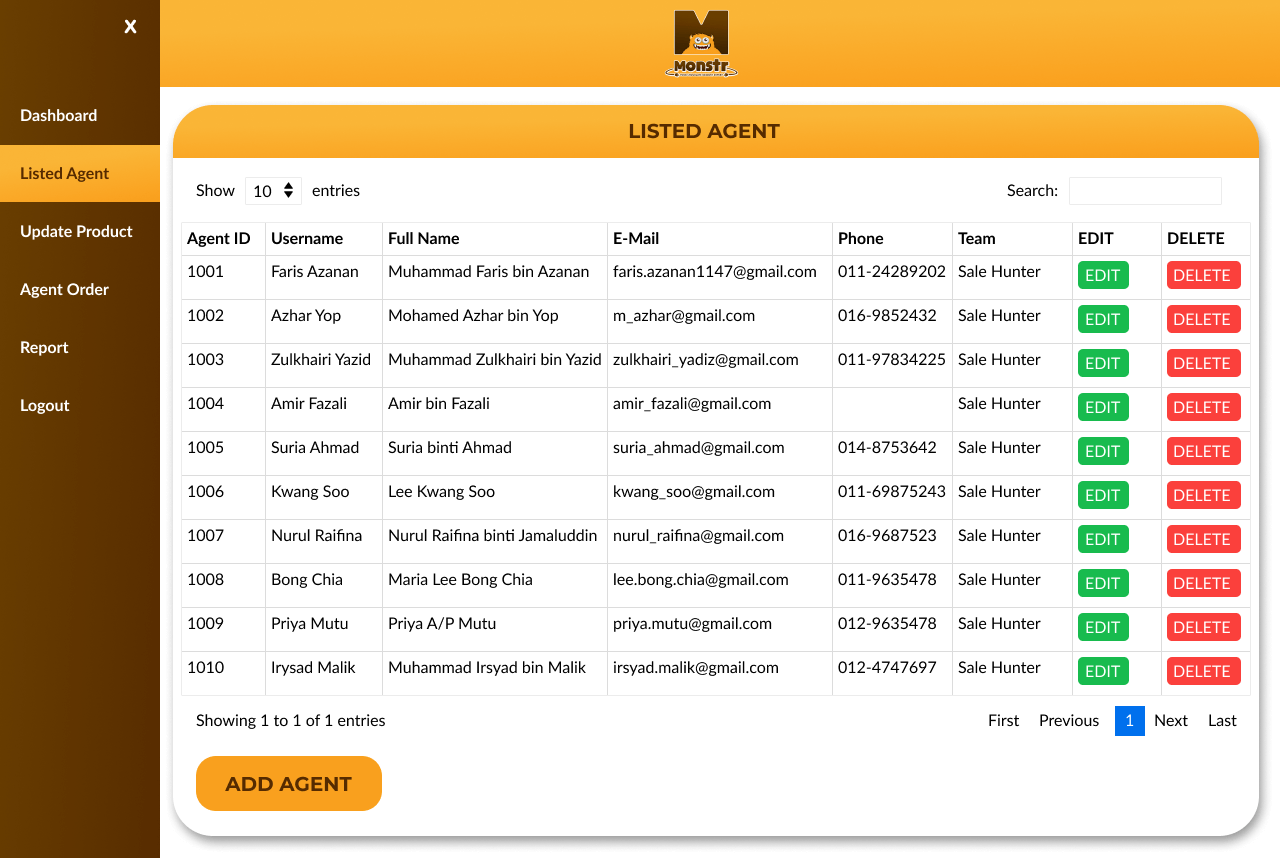1280x858 pixels.
Task: Go to Agent Order section
Action: pyautogui.click(x=64, y=289)
